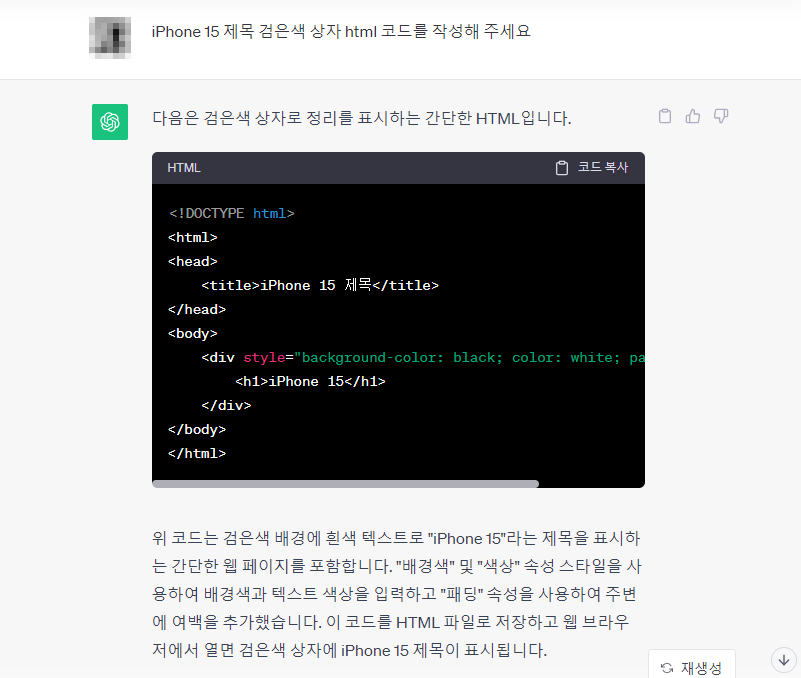Click the user prompt about iPhone 15 html 코드

pos(341,32)
